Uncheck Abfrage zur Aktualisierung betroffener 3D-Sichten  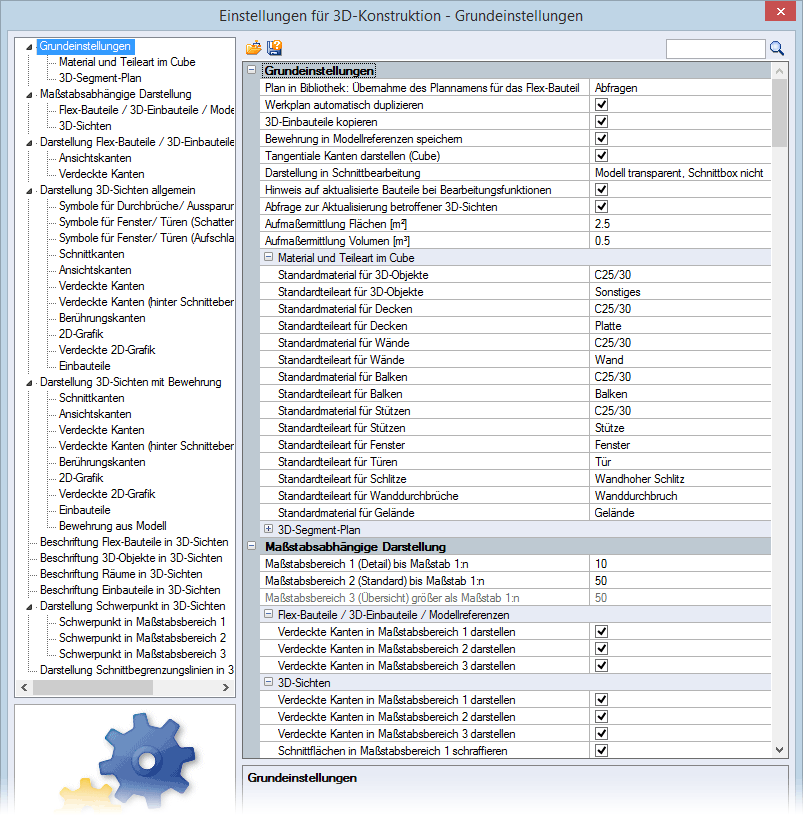(x=601, y=207)
